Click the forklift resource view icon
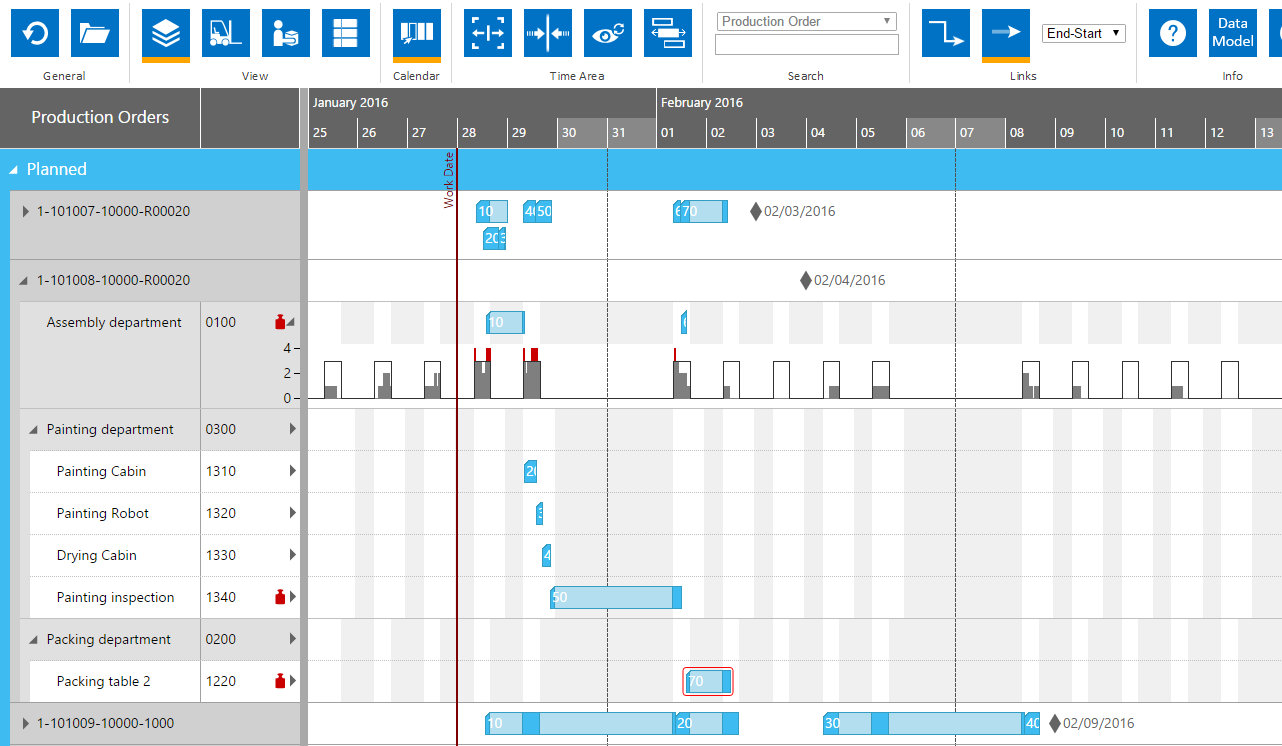Image resolution: width=1282 pixels, height=746 pixels. [225, 33]
